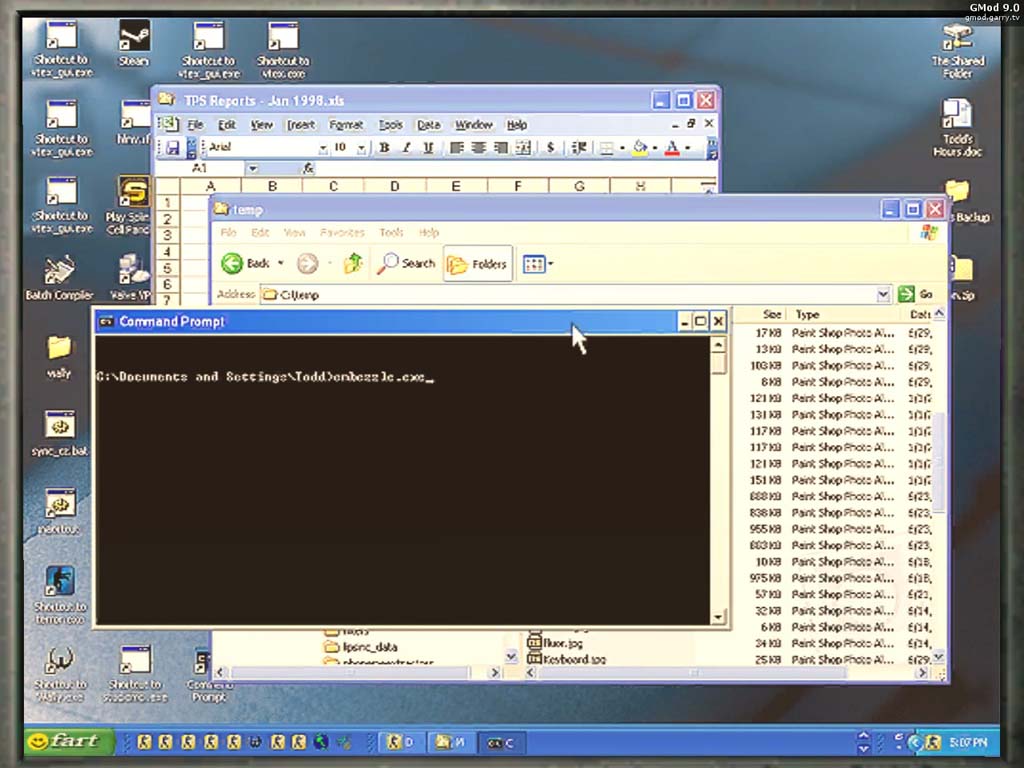Open the Excel Edit menu
Image resolution: width=1024 pixels, height=768 pixels.
pyautogui.click(x=227, y=125)
